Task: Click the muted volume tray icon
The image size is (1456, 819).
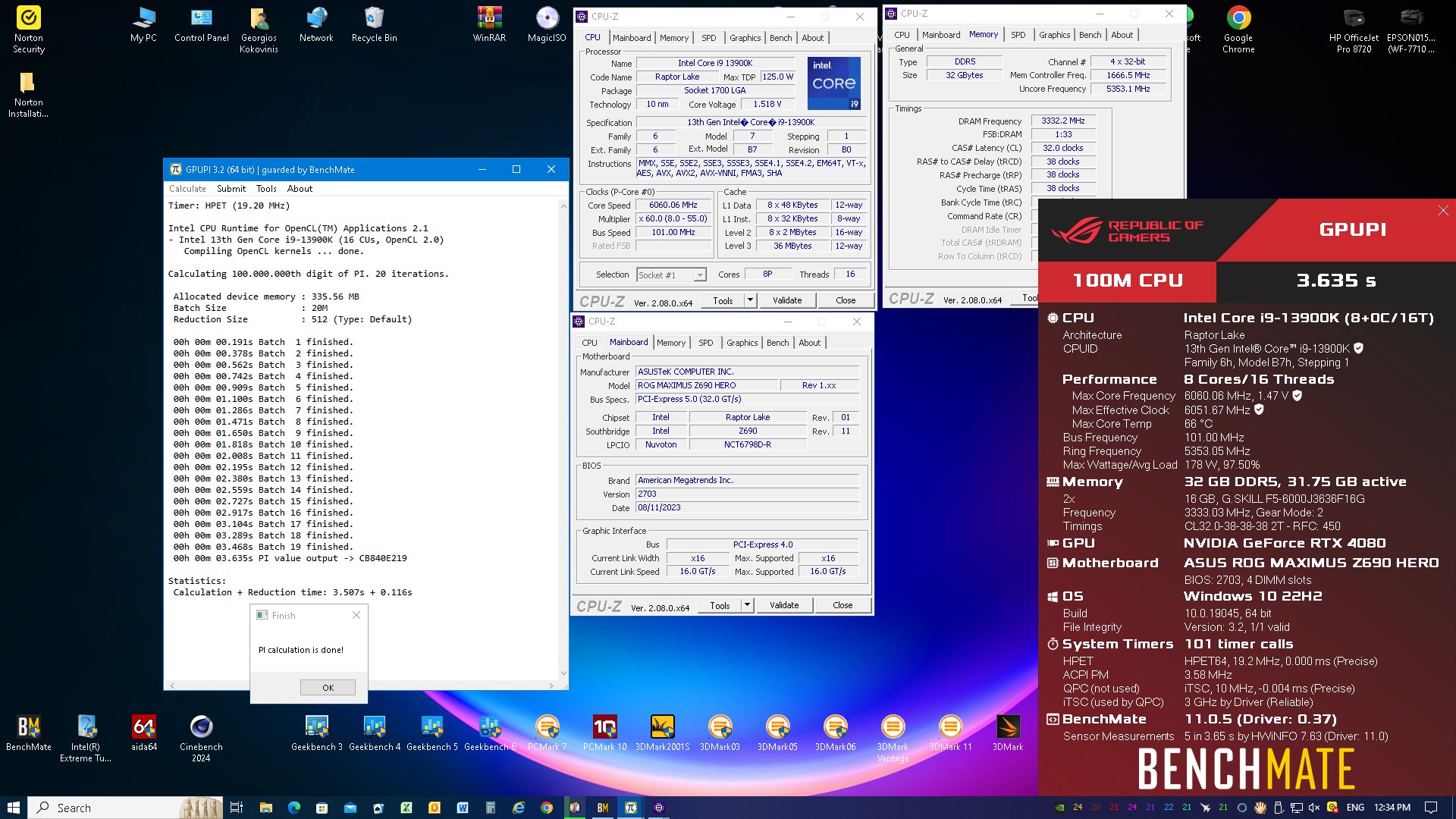Action: click(1314, 808)
